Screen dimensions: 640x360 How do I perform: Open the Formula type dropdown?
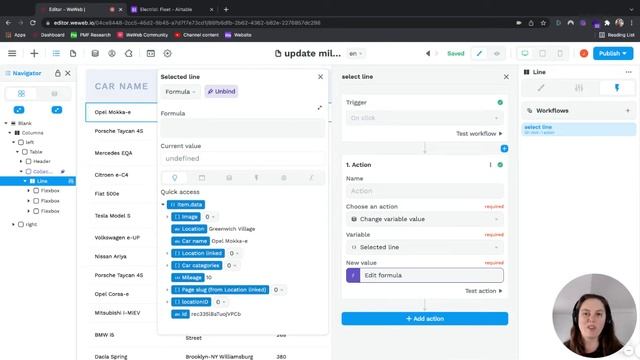(180, 91)
